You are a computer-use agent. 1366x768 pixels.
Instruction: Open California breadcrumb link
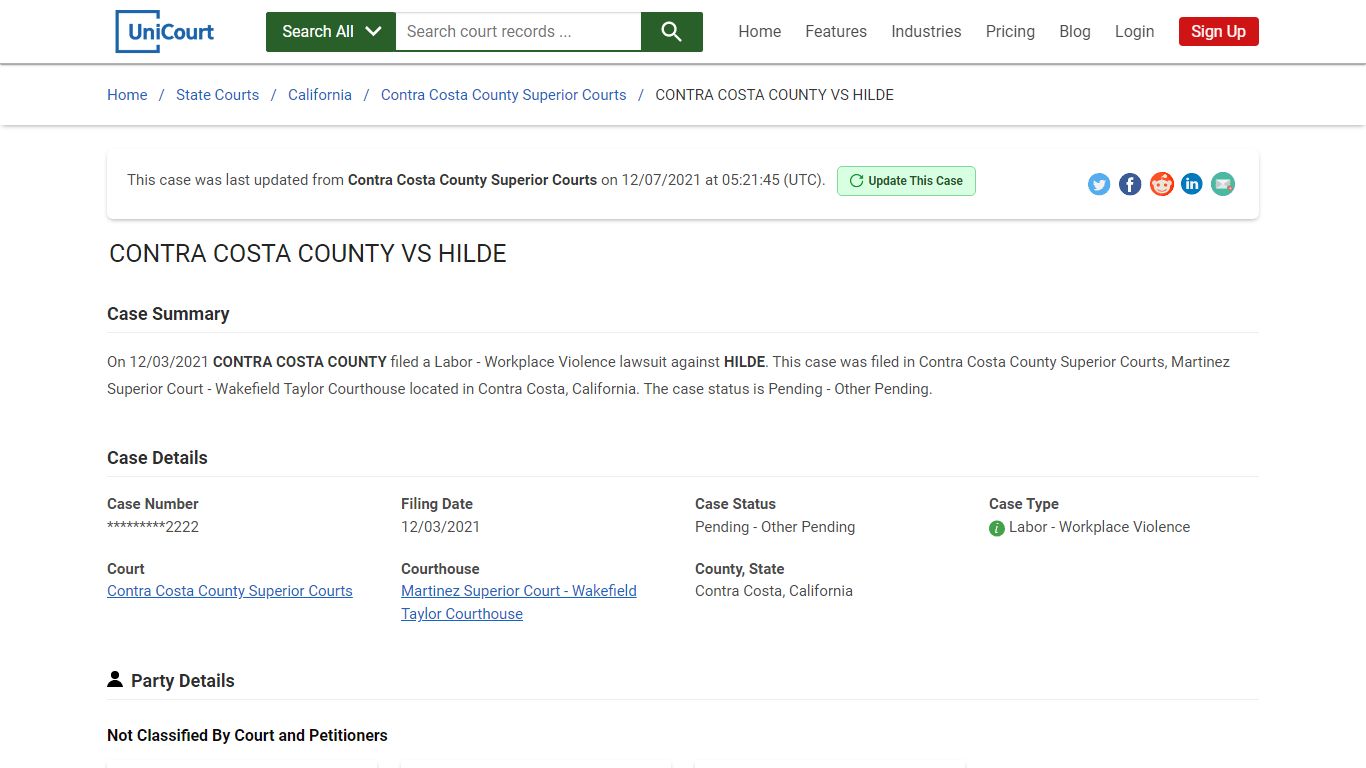(320, 95)
